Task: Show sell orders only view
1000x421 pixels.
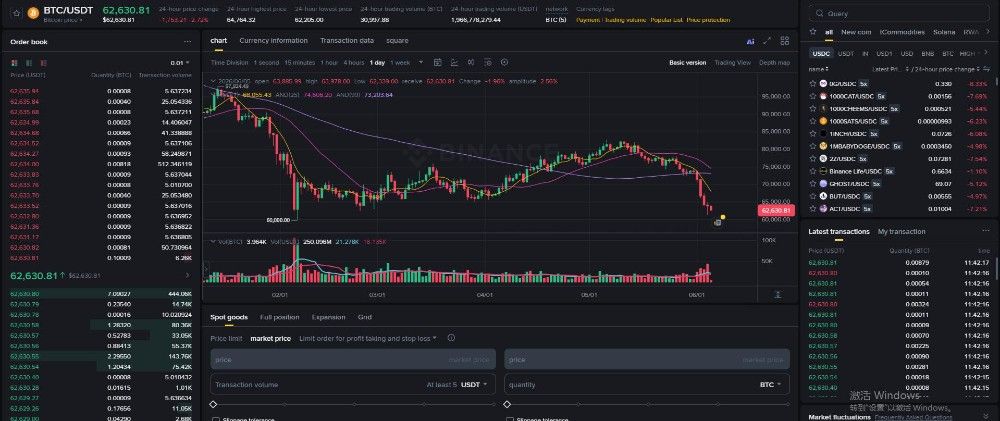Action: [43, 63]
